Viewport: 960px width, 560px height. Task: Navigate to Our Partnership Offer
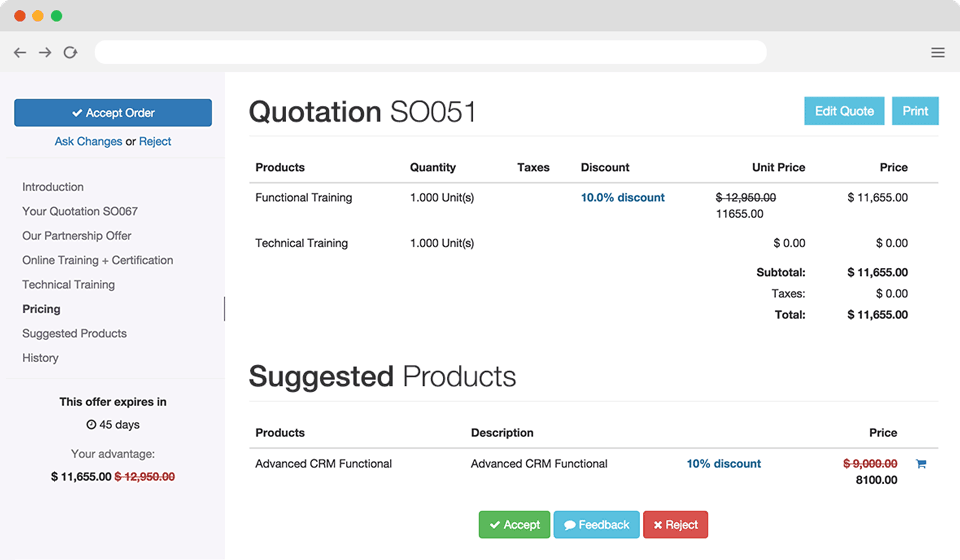pyautogui.click(x=77, y=236)
